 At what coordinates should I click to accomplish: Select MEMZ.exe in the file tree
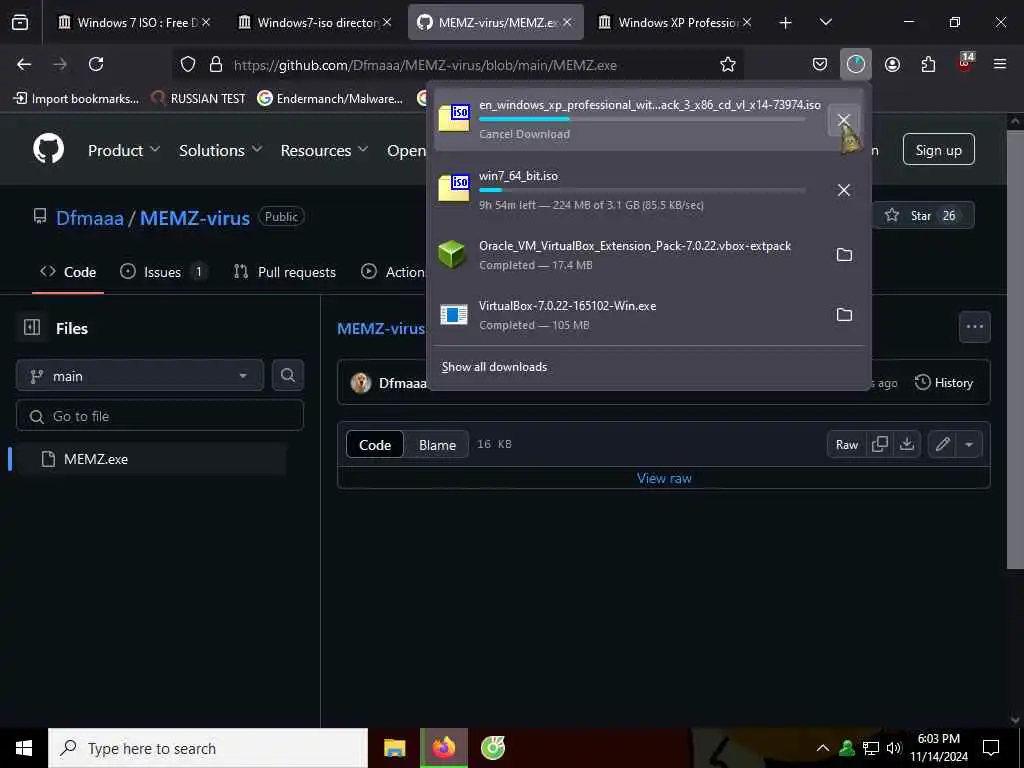click(x=150, y=459)
